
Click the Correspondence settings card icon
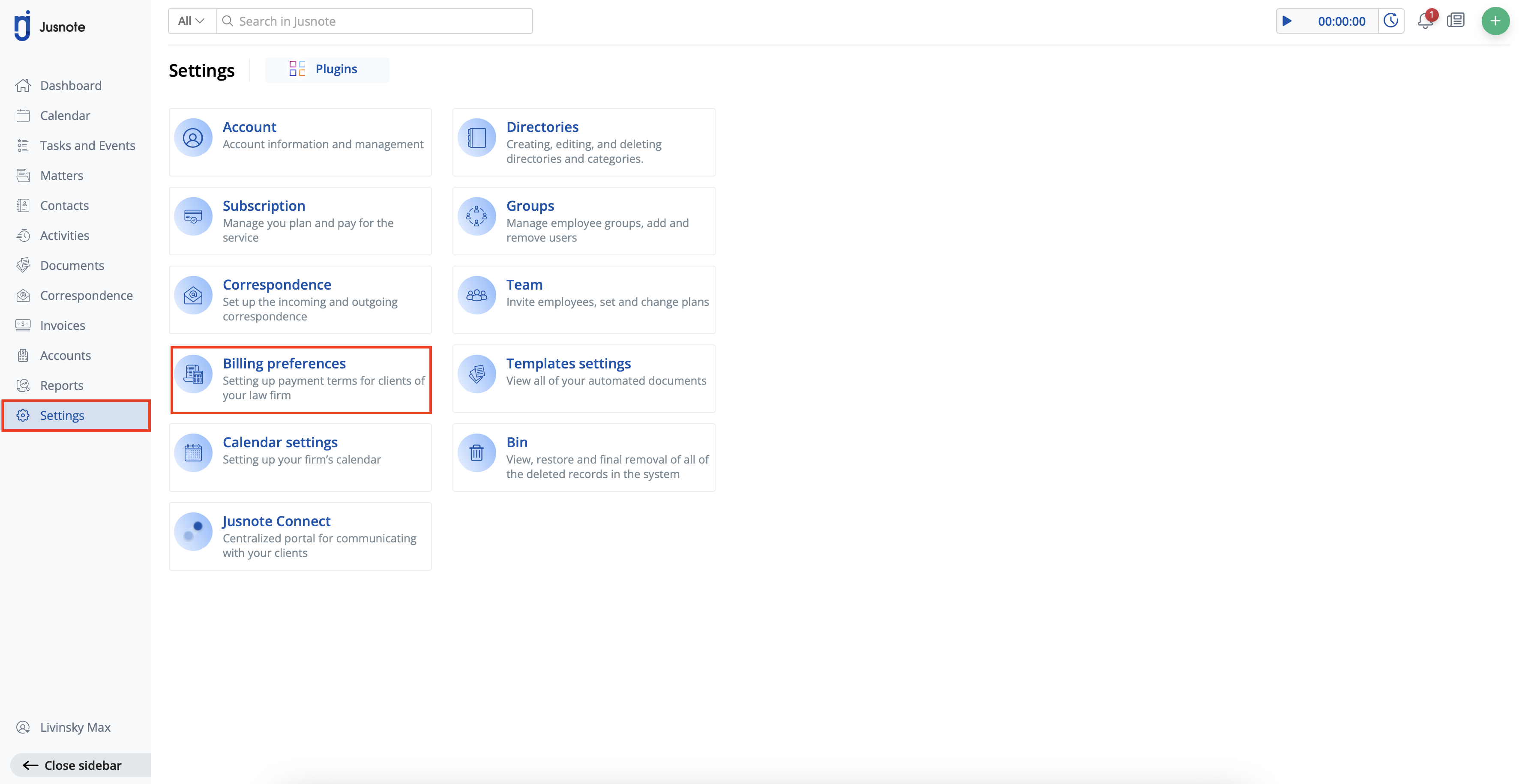pos(193,295)
